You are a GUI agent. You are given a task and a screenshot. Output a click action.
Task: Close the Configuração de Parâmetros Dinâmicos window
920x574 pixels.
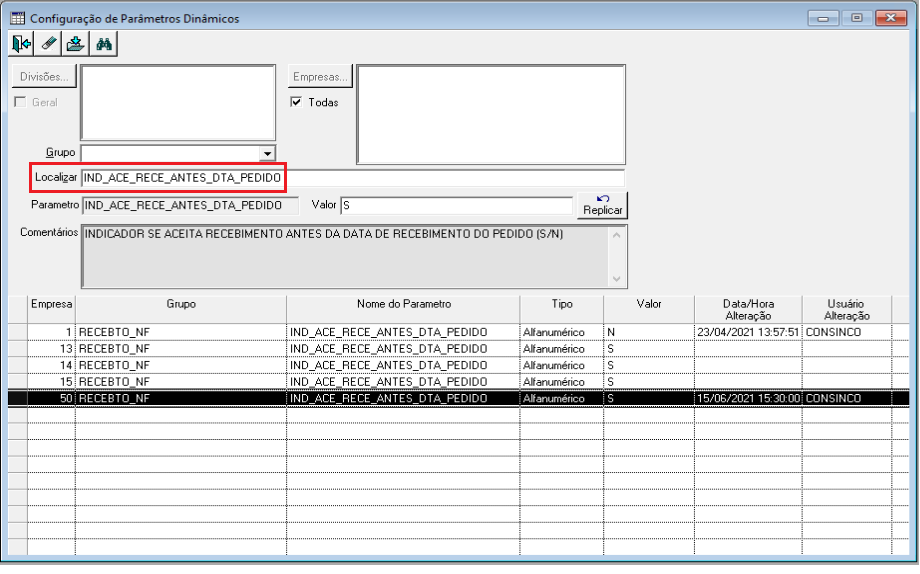pyautogui.click(x=891, y=18)
